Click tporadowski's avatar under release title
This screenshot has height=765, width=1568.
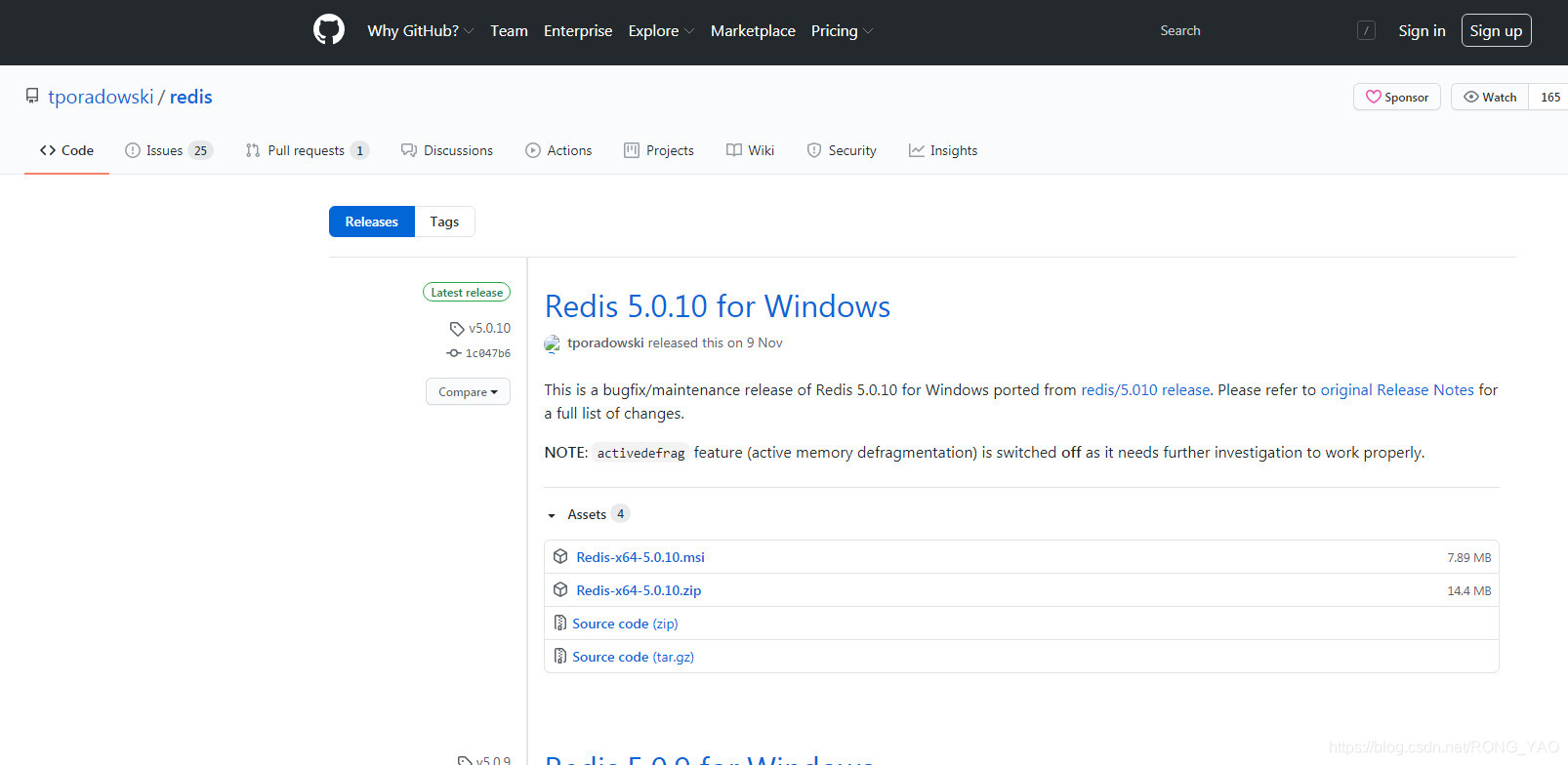point(553,343)
